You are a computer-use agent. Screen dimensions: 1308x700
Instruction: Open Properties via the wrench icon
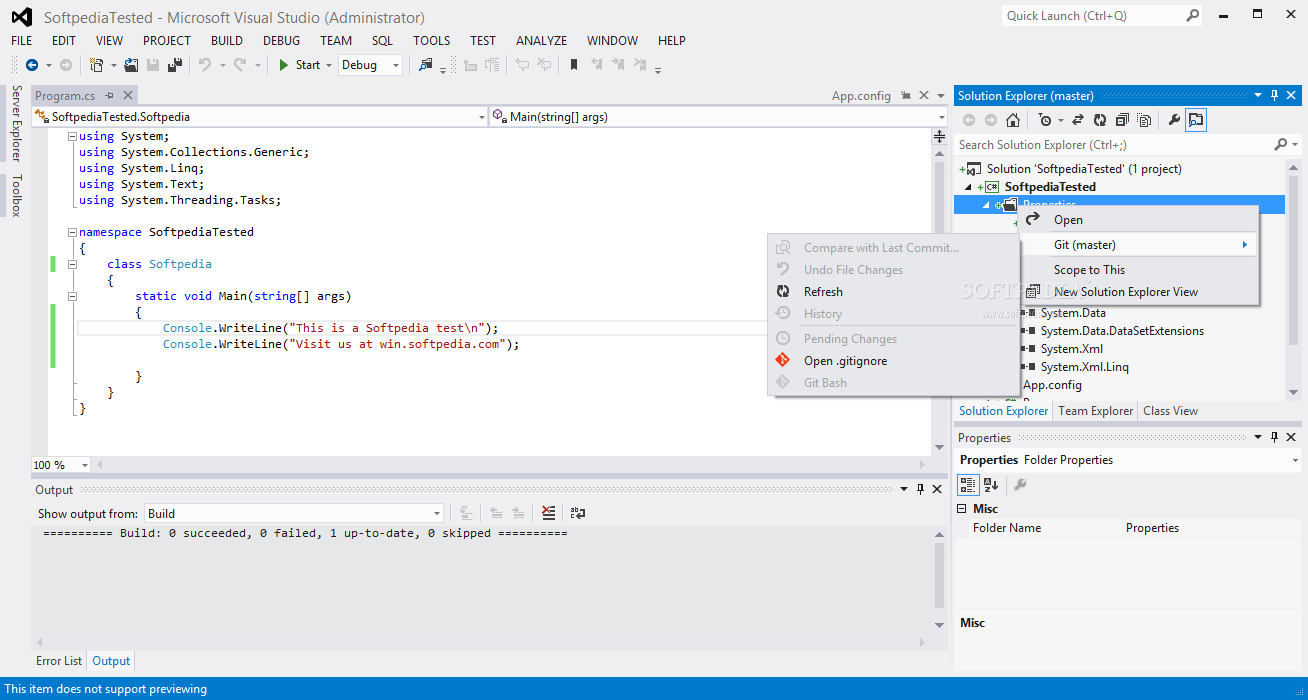tap(1174, 120)
